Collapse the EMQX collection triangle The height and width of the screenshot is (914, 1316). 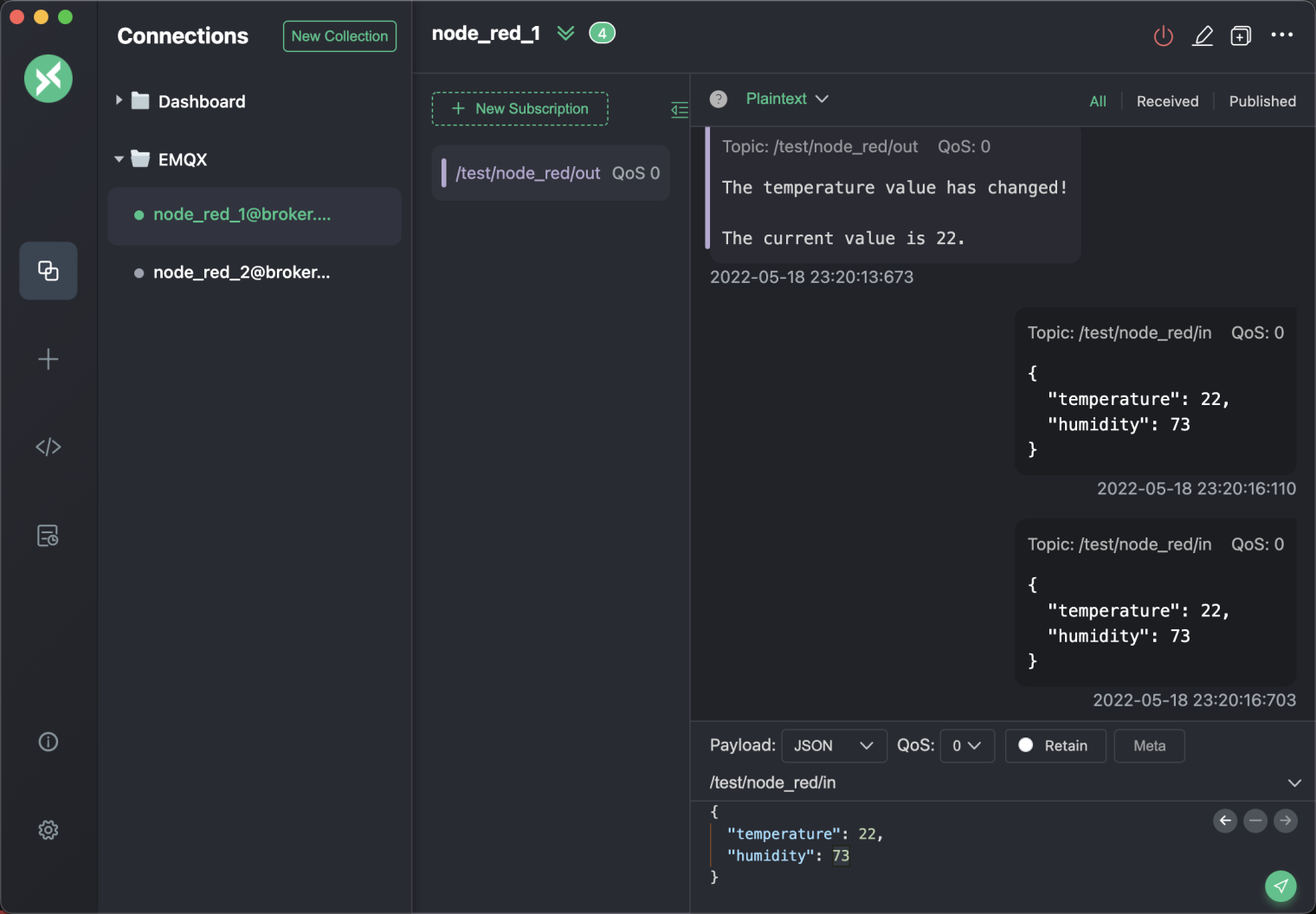point(119,159)
